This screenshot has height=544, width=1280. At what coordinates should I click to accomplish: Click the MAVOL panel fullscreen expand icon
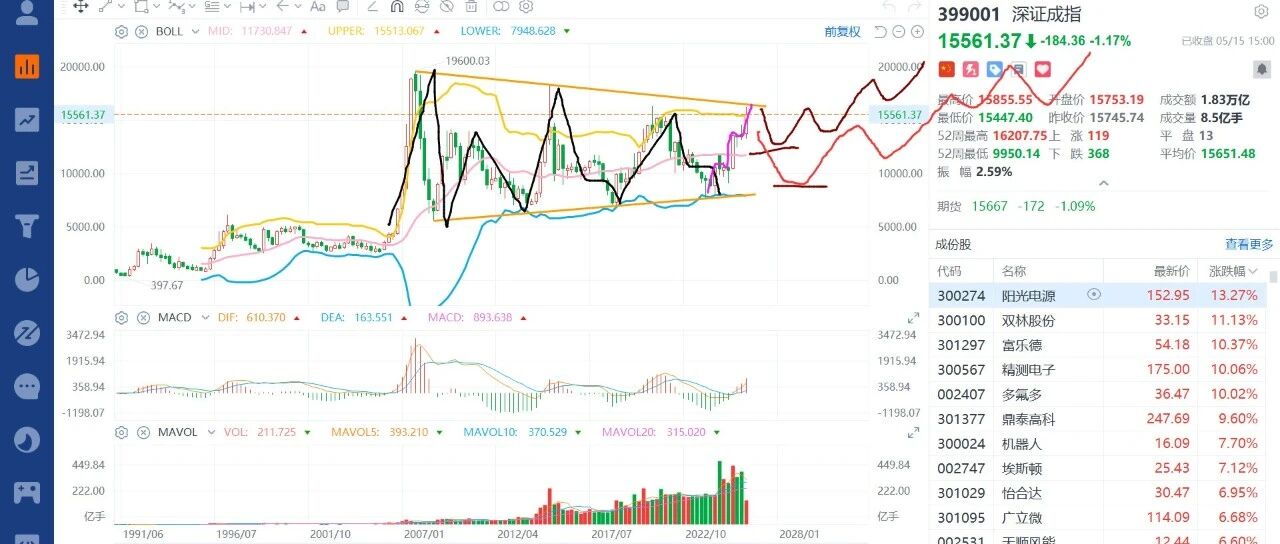click(x=913, y=432)
